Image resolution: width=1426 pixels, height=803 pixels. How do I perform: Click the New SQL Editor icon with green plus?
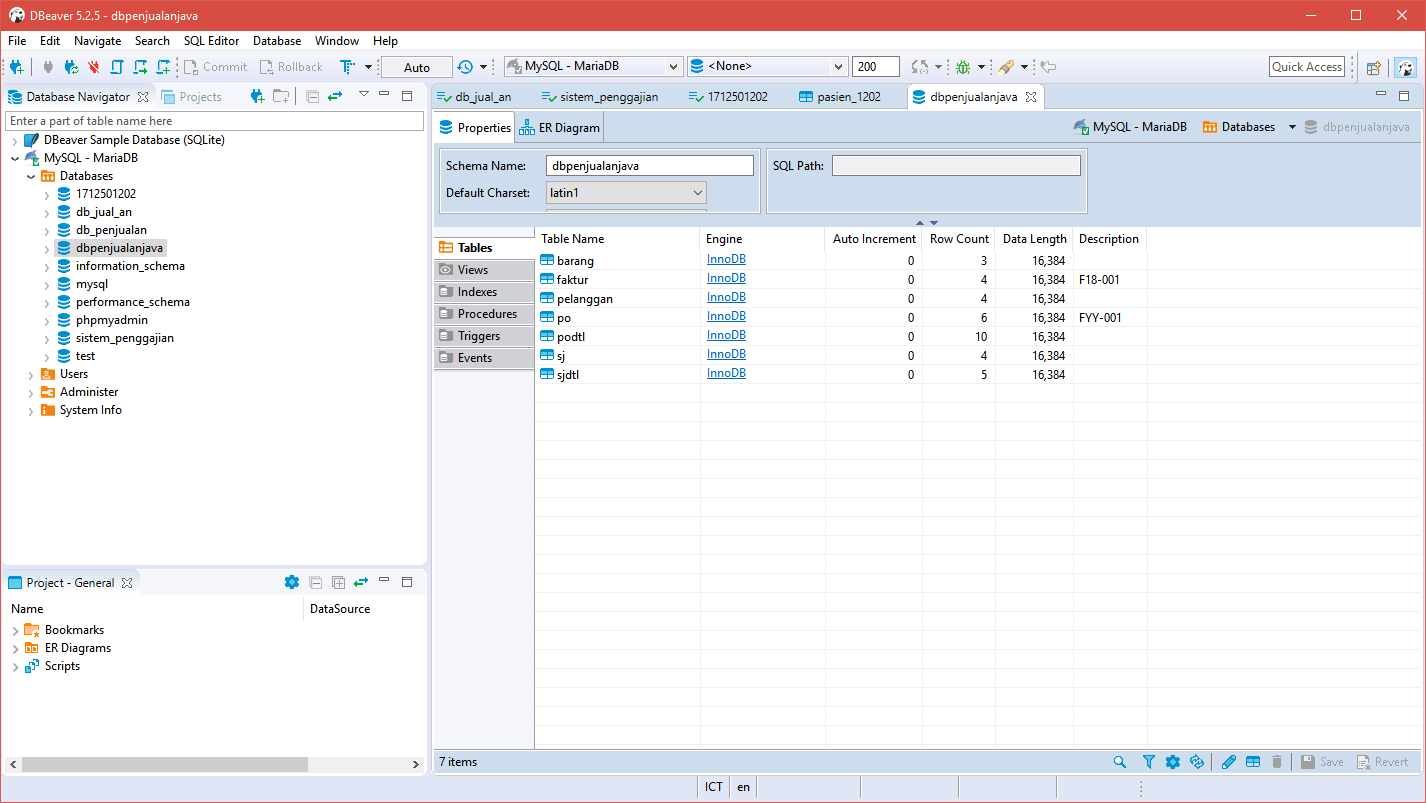[x=163, y=67]
